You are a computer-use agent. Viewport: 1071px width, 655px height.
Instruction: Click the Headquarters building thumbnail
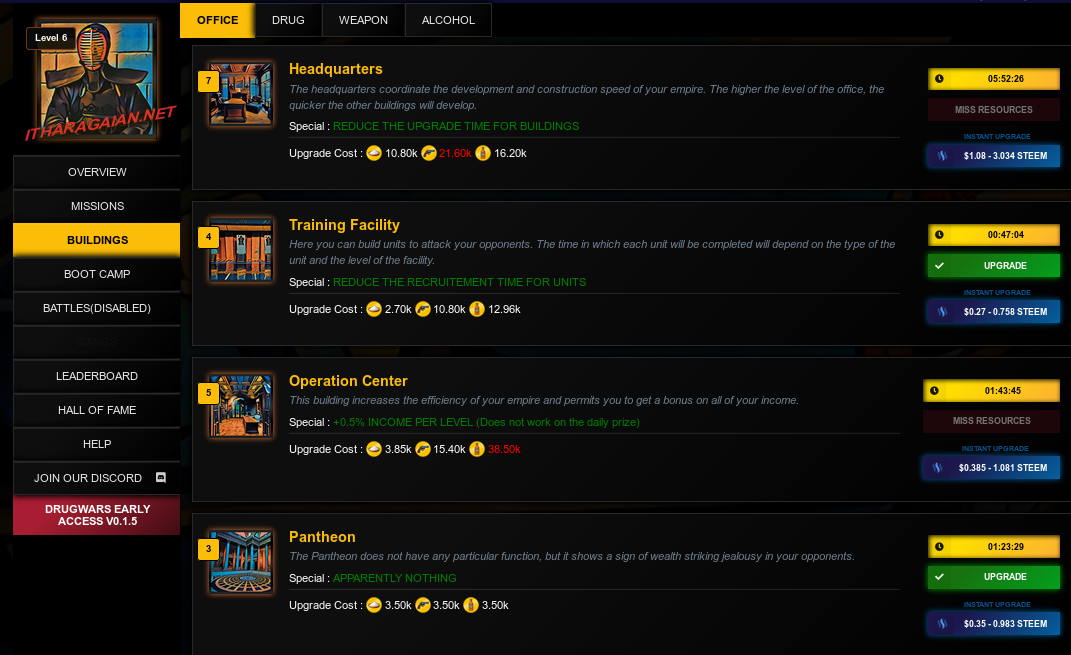tap(241, 94)
